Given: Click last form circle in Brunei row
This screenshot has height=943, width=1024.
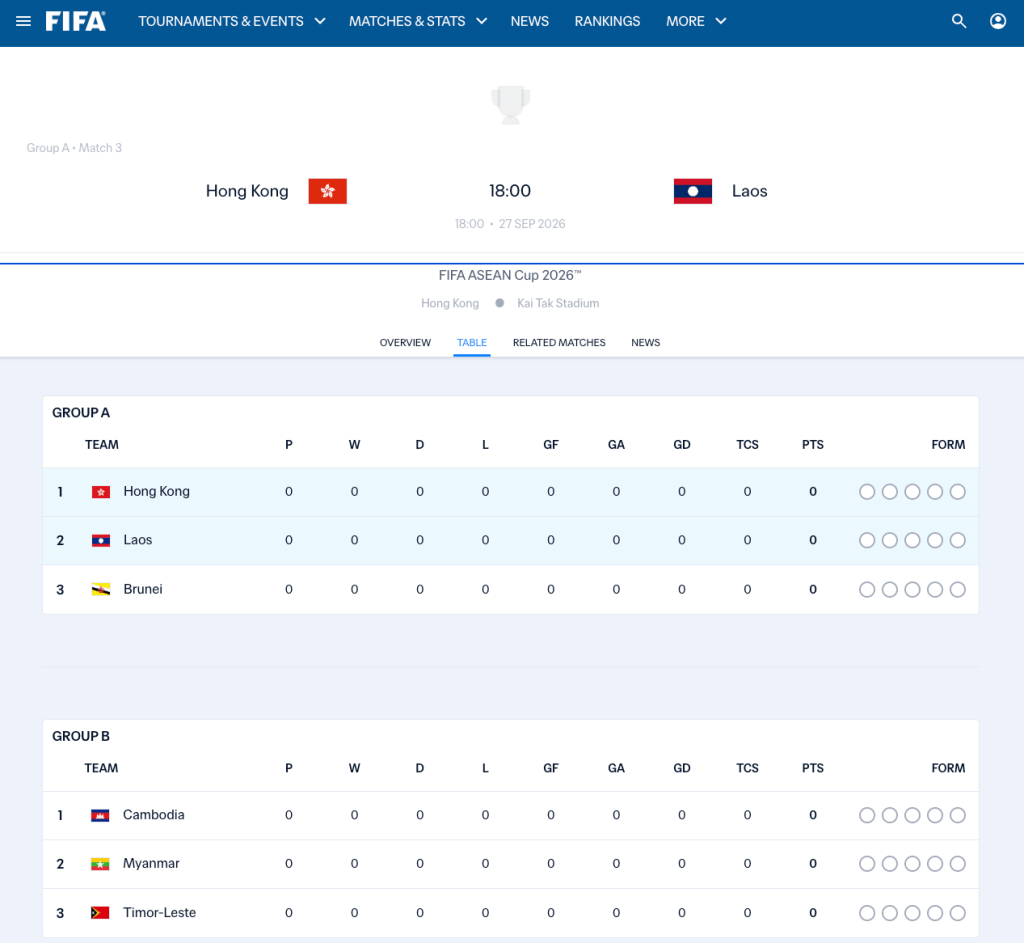Looking at the screenshot, I should [957, 590].
